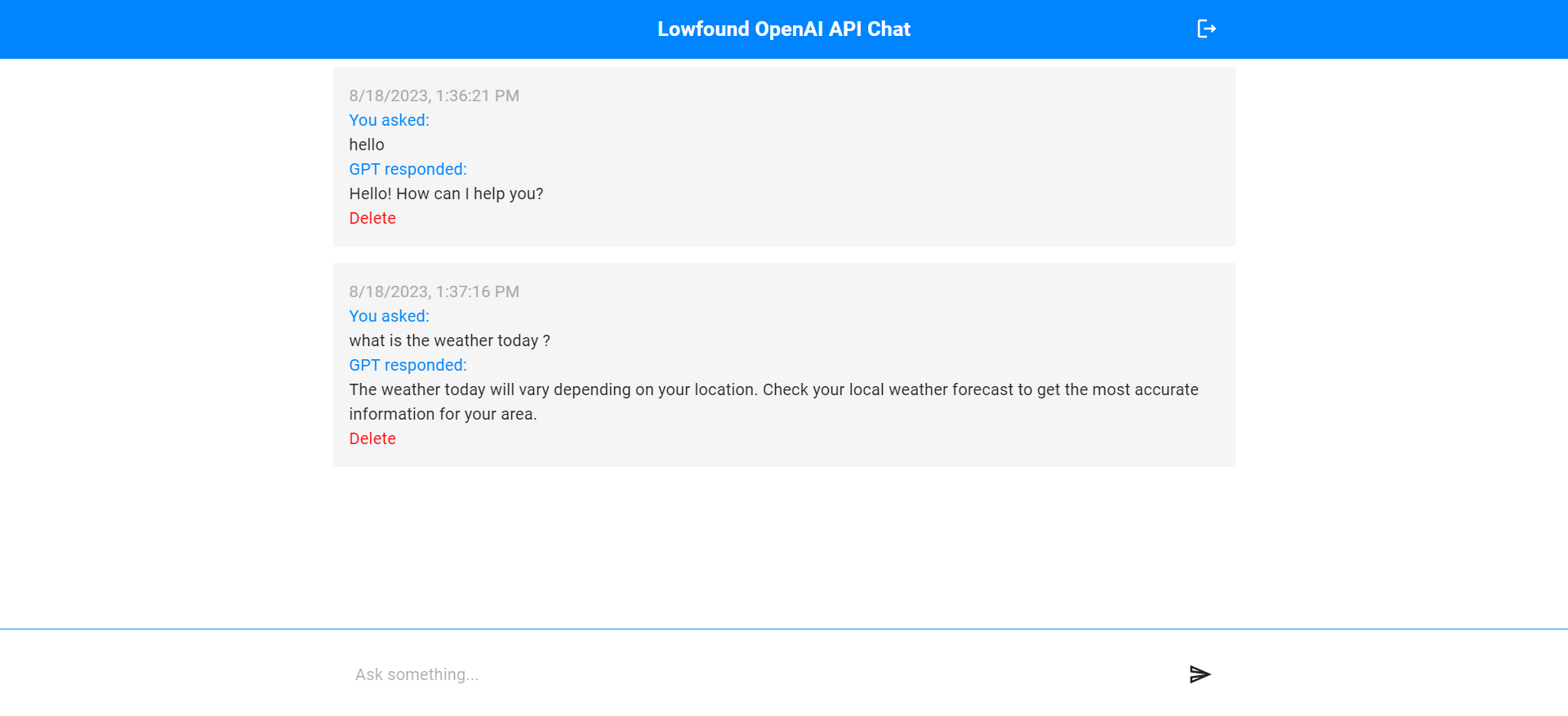Screen dimensions: 1568x716
Task: Select the first chat message card
Action: point(784,156)
